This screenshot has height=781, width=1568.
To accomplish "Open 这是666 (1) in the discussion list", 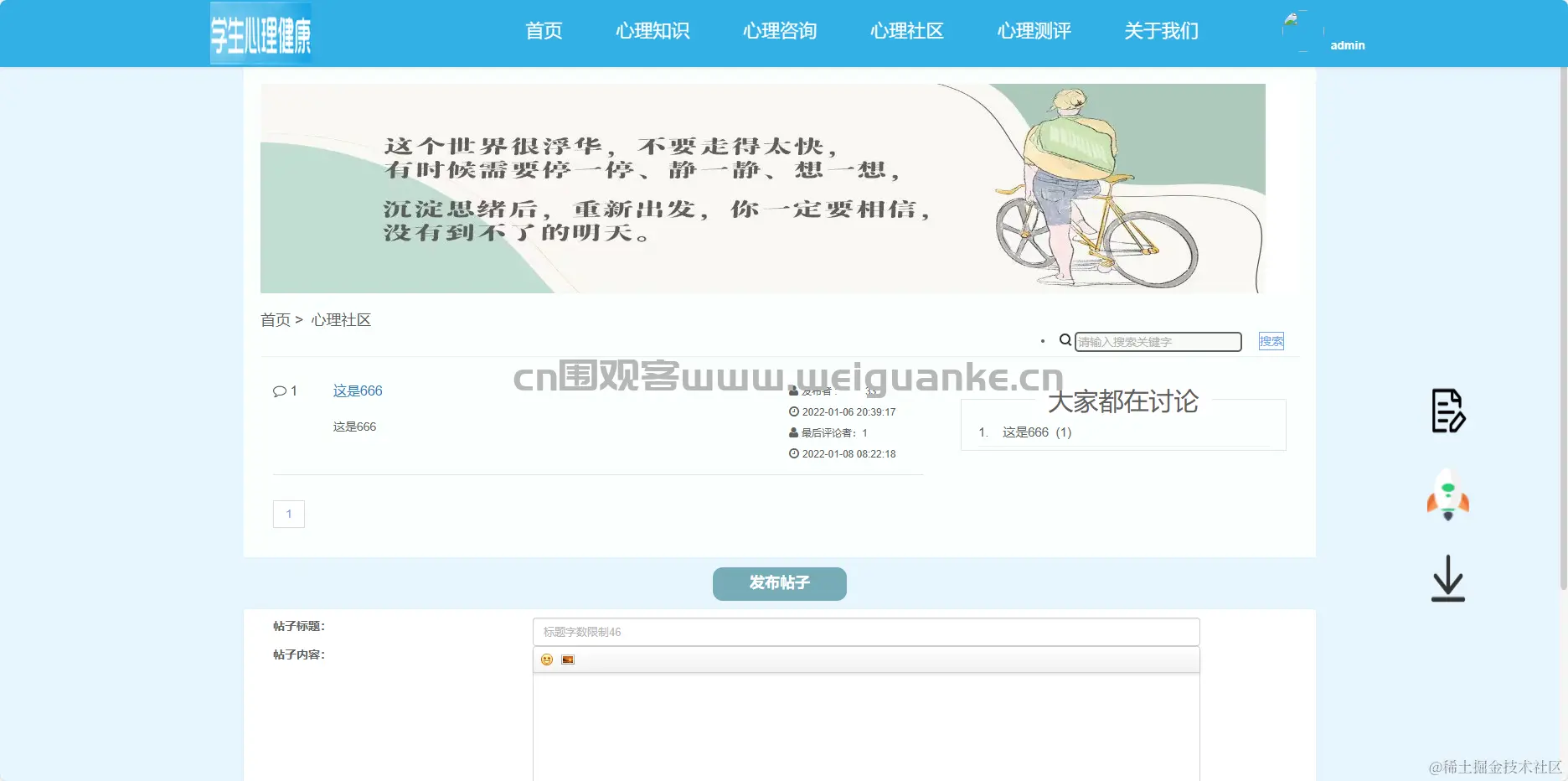I will (1037, 432).
